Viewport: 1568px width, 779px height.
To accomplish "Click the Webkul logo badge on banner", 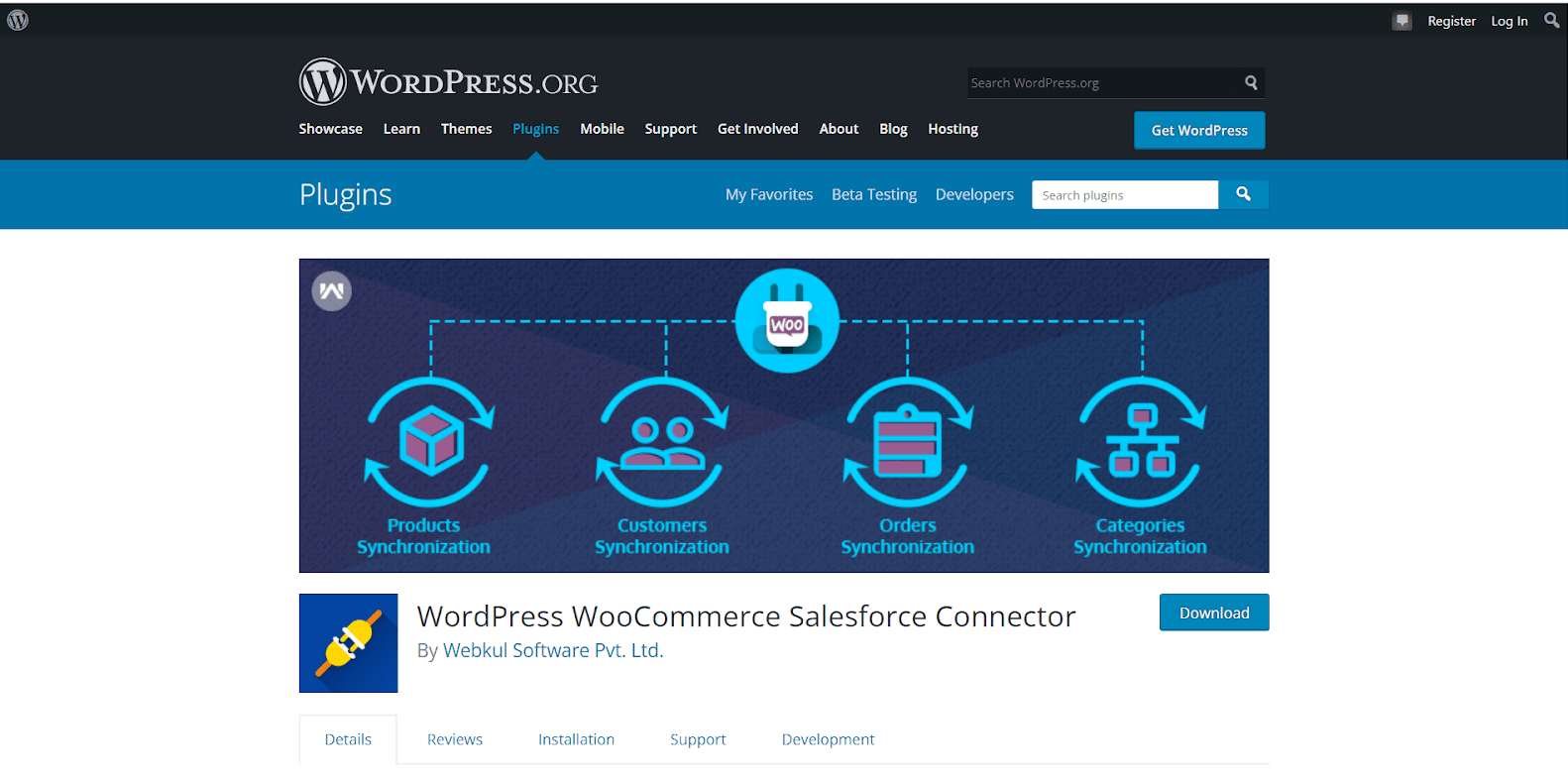I will (332, 290).
